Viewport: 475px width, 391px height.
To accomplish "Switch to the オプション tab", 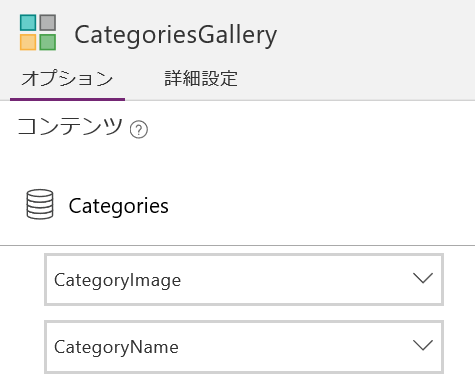I will pyautogui.click(x=67, y=79).
